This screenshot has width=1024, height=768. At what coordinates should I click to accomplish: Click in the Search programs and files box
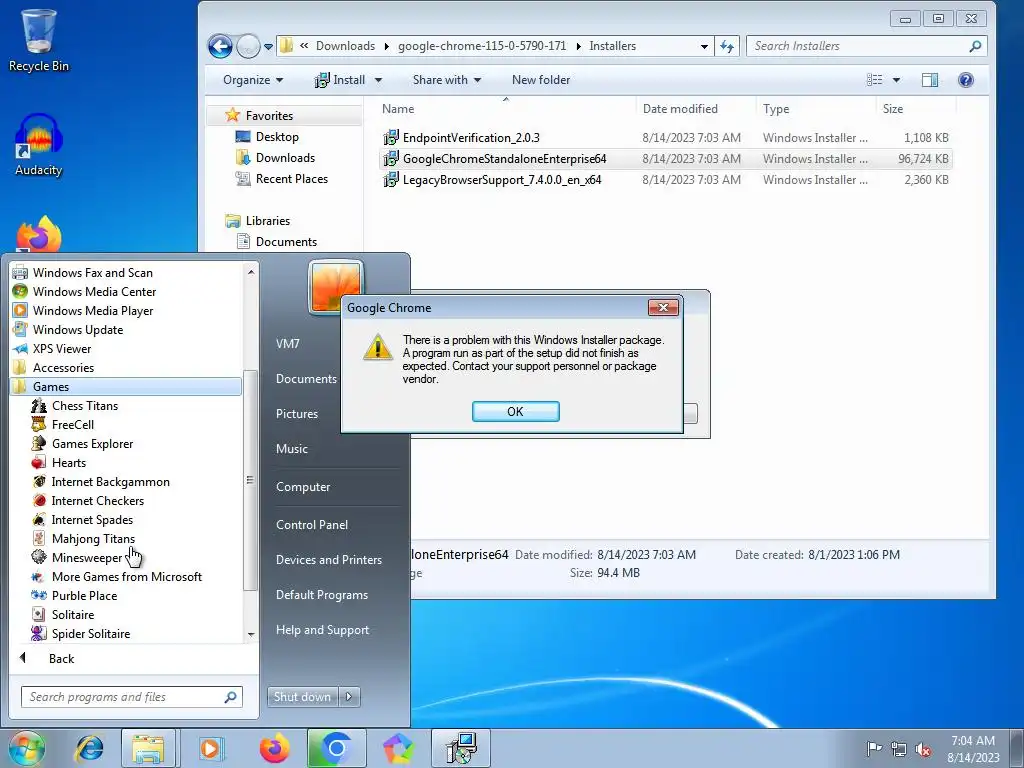tap(131, 697)
